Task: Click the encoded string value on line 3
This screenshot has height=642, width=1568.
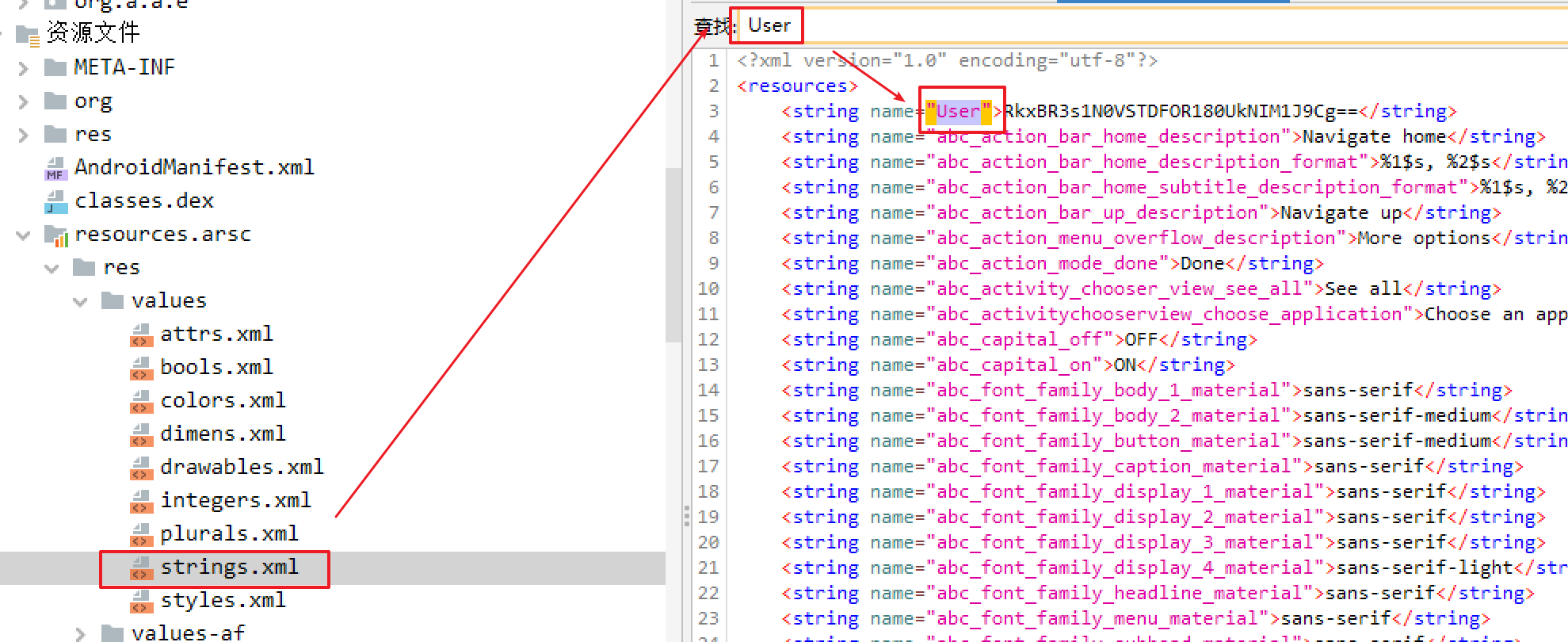Action: tap(1181, 111)
